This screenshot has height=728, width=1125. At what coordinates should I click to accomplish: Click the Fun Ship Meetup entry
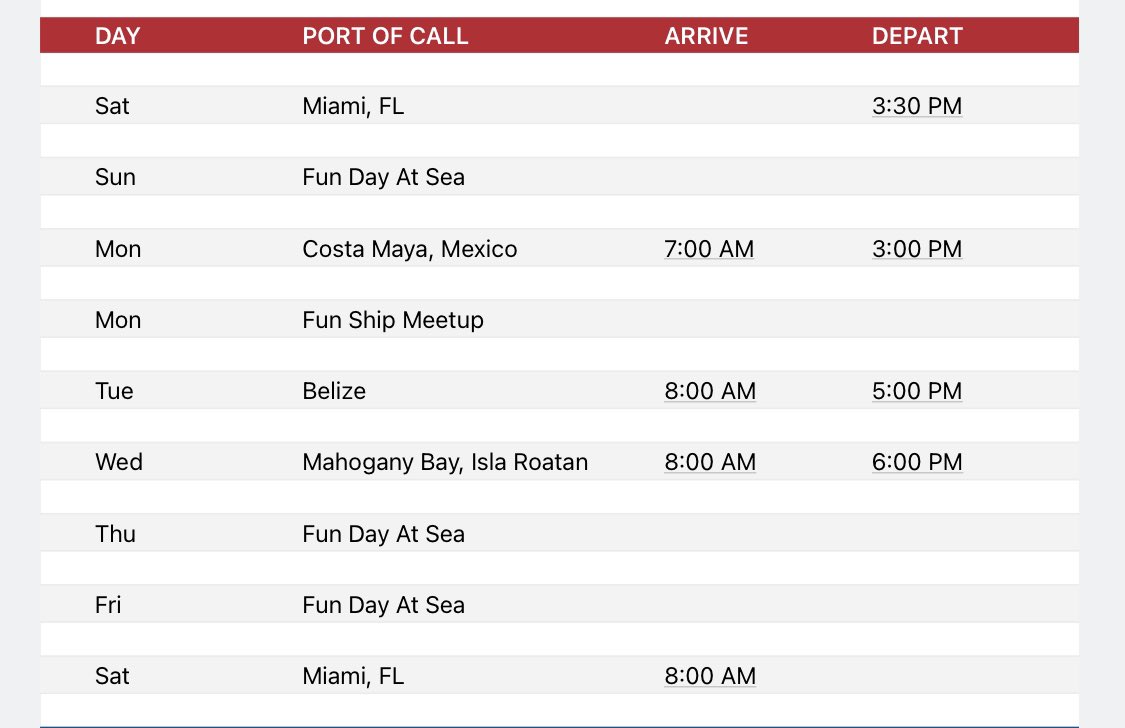click(392, 320)
